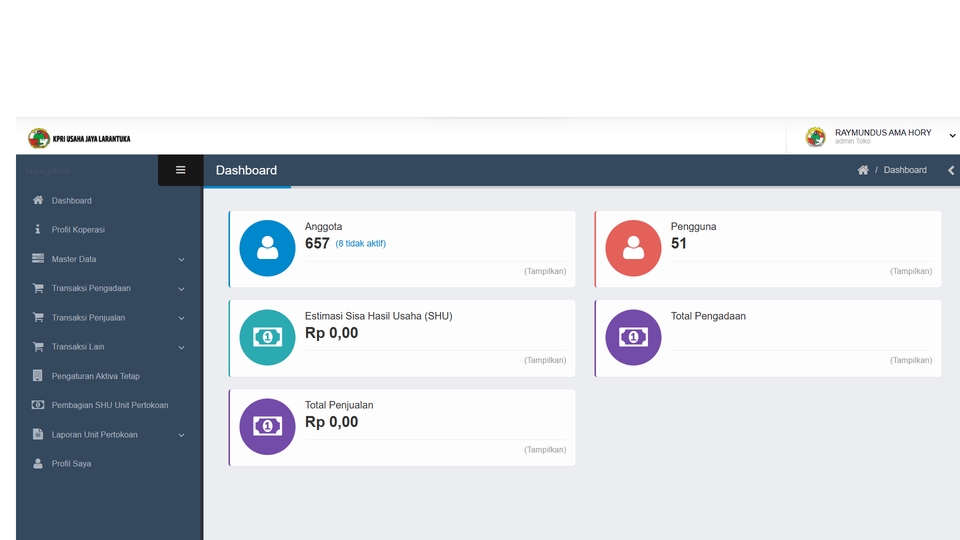
Task: Go to Pembagian SHU Unit Pertokoan
Action: pyautogui.click(x=109, y=405)
